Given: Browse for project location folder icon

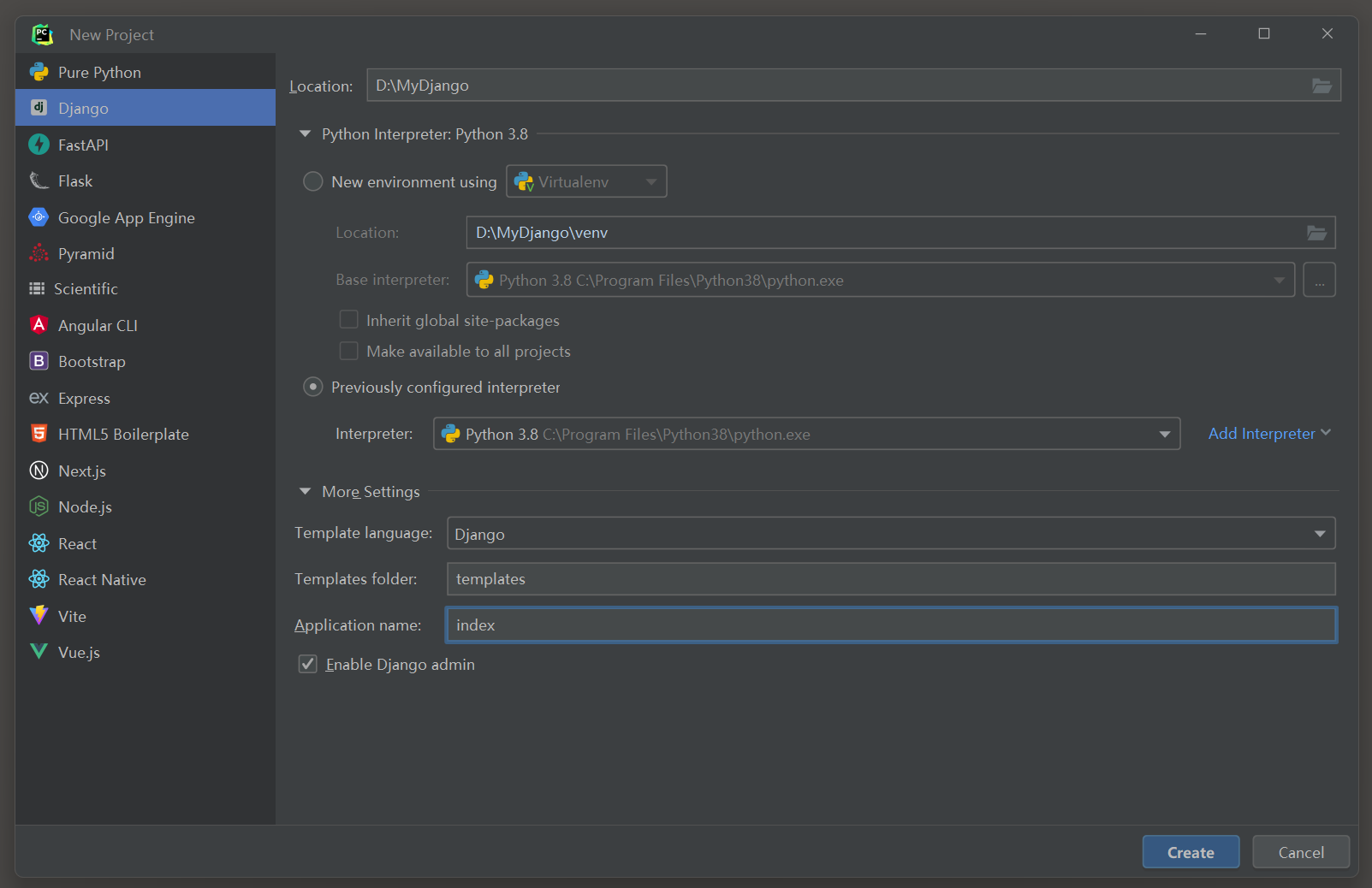Looking at the screenshot, I should 1322,86.
